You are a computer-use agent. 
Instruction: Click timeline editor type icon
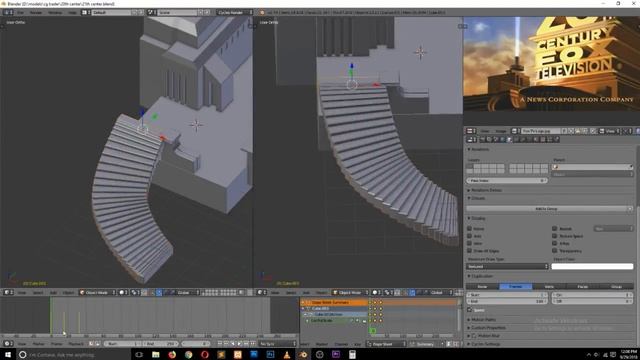pos(9,344)
